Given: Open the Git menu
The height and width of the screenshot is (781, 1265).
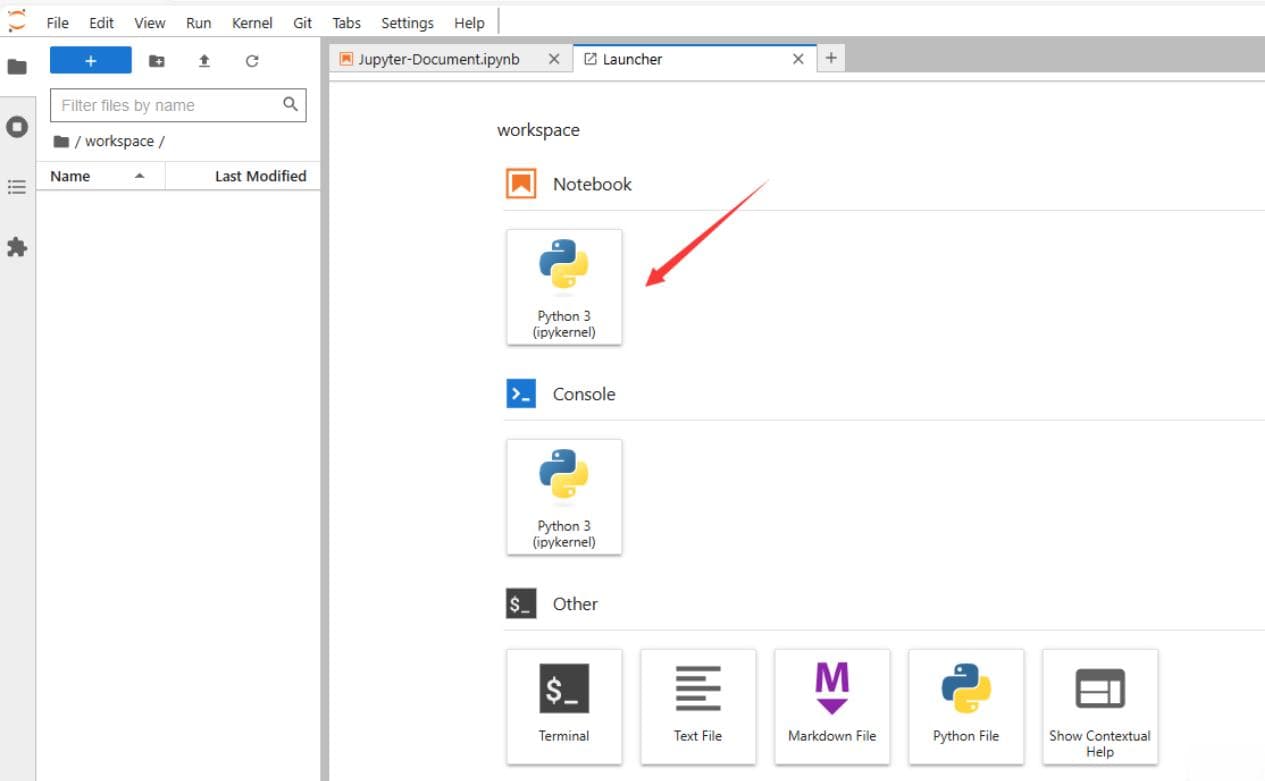Looking at the screenshot, I should [303, 23].
